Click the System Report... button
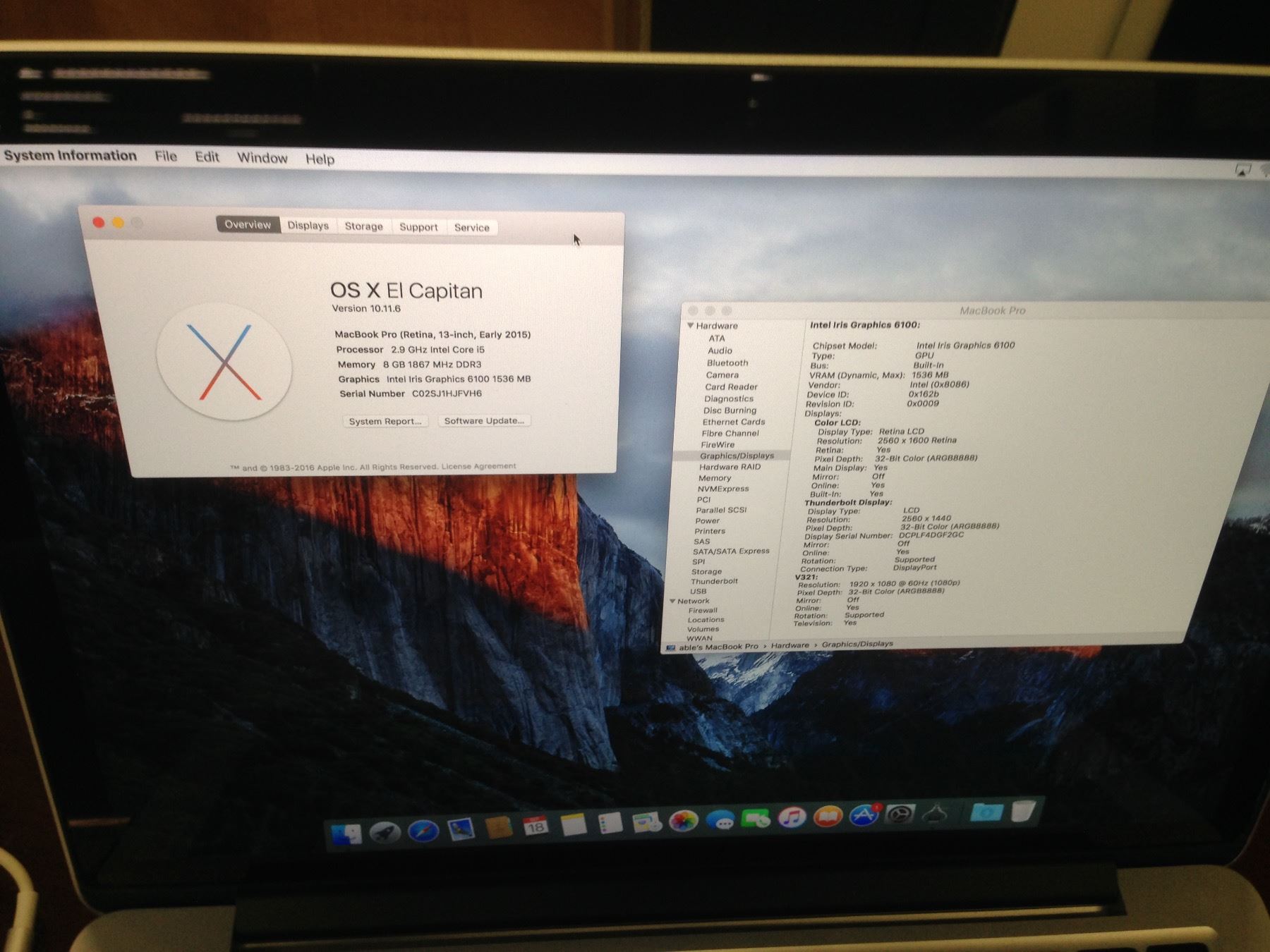 tap(385, 421)
